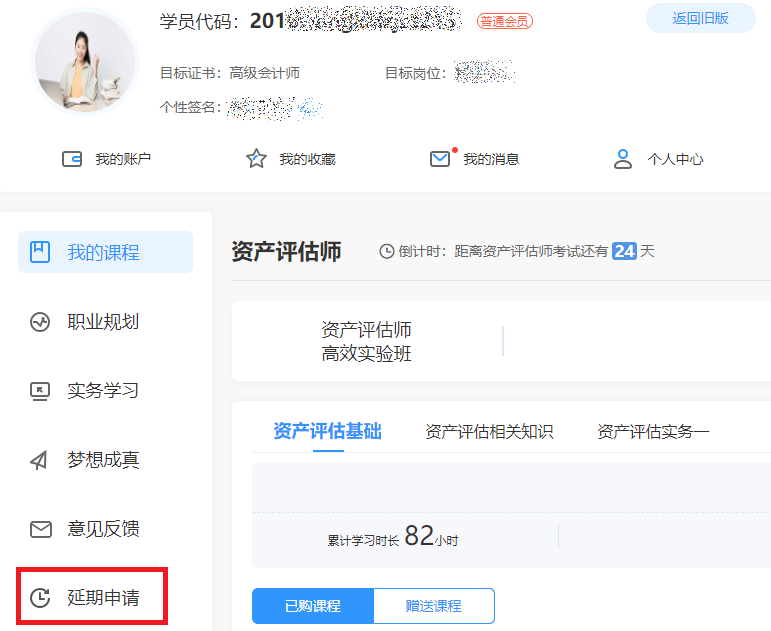771x631 pixels.
Task: Select the 赠送课程 toggle button
Action: (433, 606)
